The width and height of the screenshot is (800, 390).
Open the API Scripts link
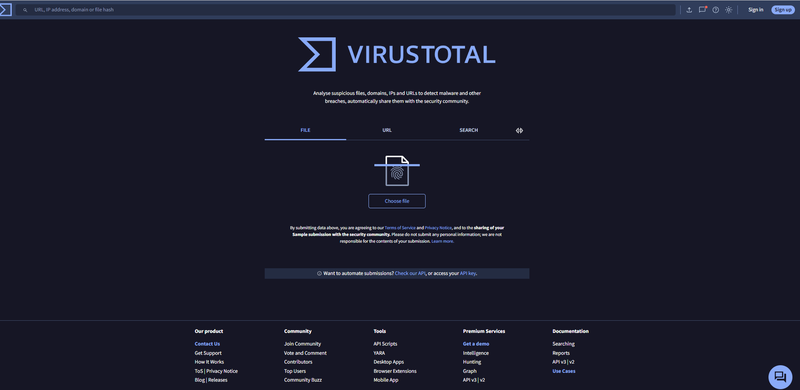click(385, 344)
